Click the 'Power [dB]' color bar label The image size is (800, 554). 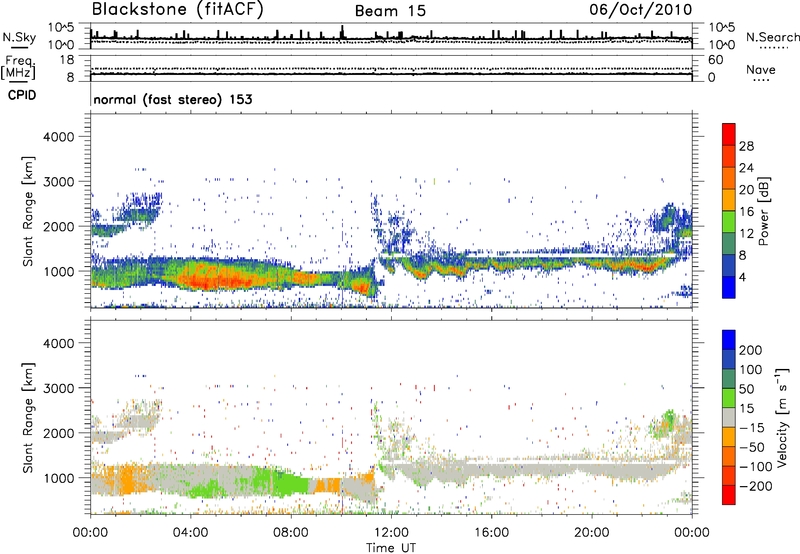(763, 211)
